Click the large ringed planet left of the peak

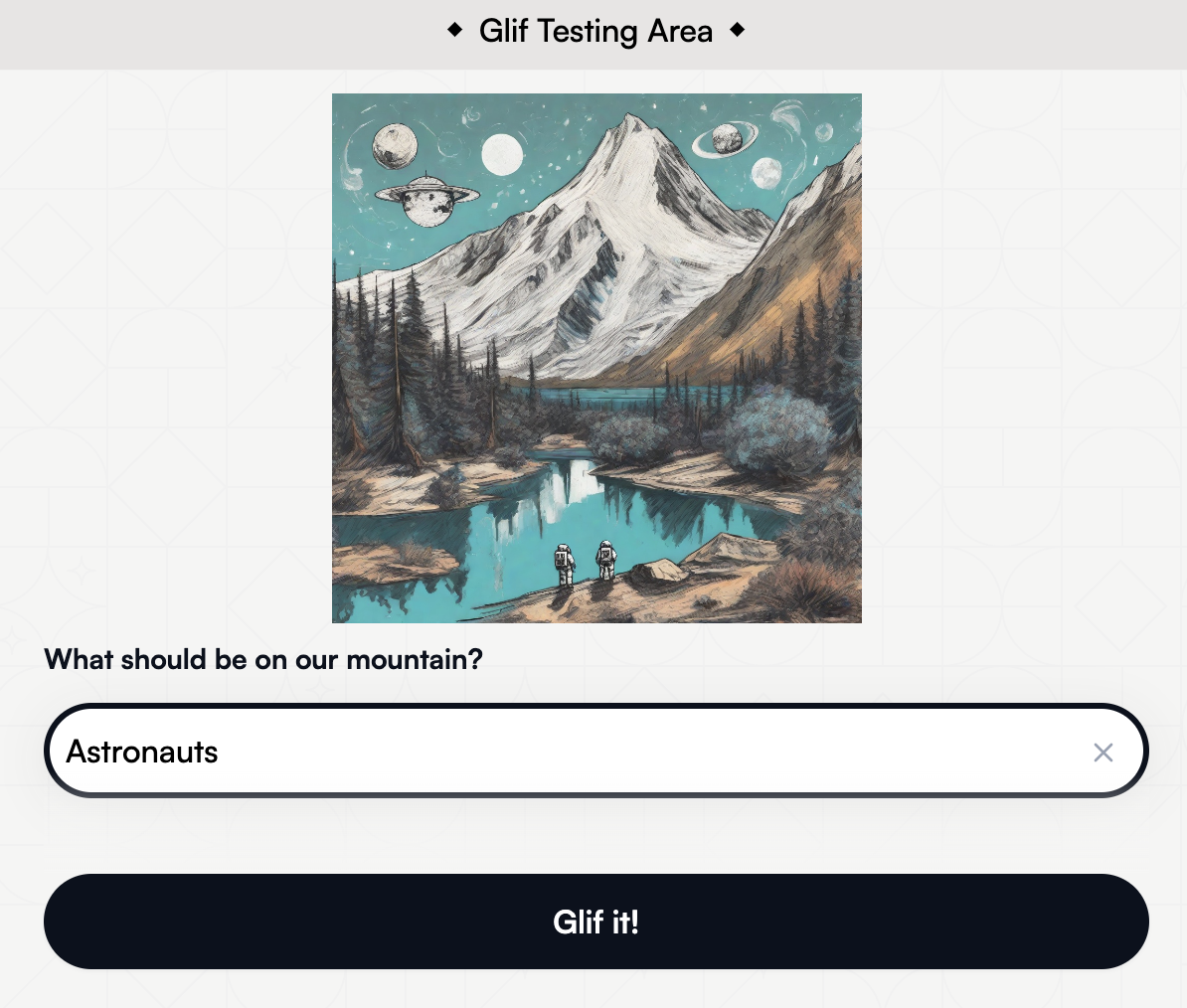coord(427,199)
